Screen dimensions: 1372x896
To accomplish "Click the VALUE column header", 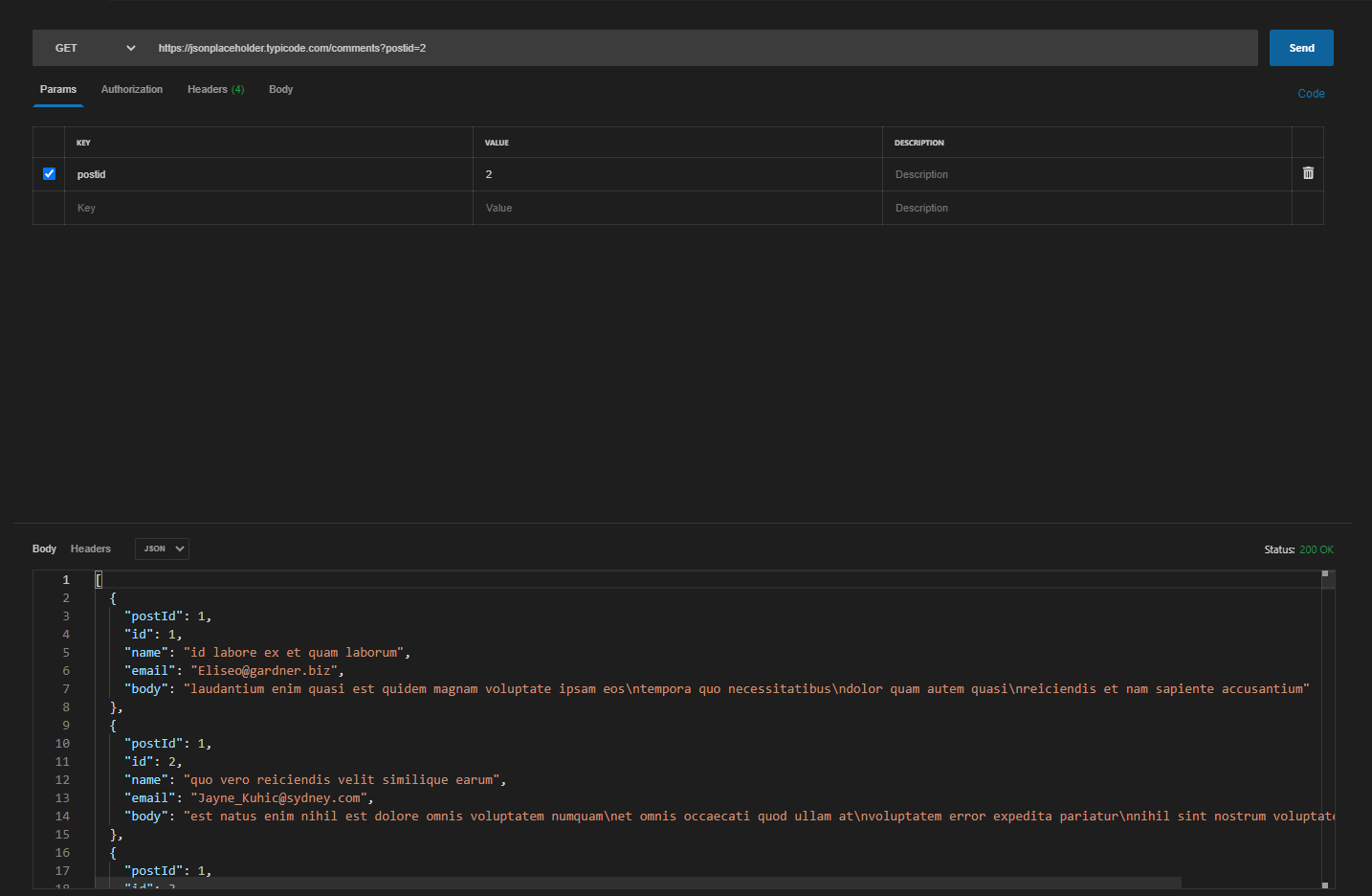I will pos(497,143).
